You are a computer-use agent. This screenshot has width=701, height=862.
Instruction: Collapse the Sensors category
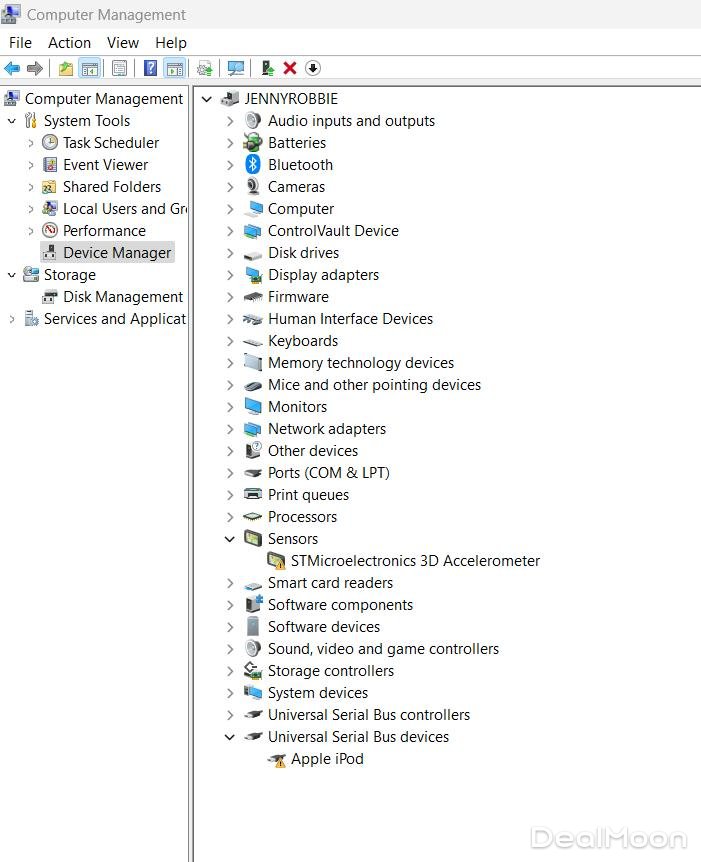pos(230,539)
